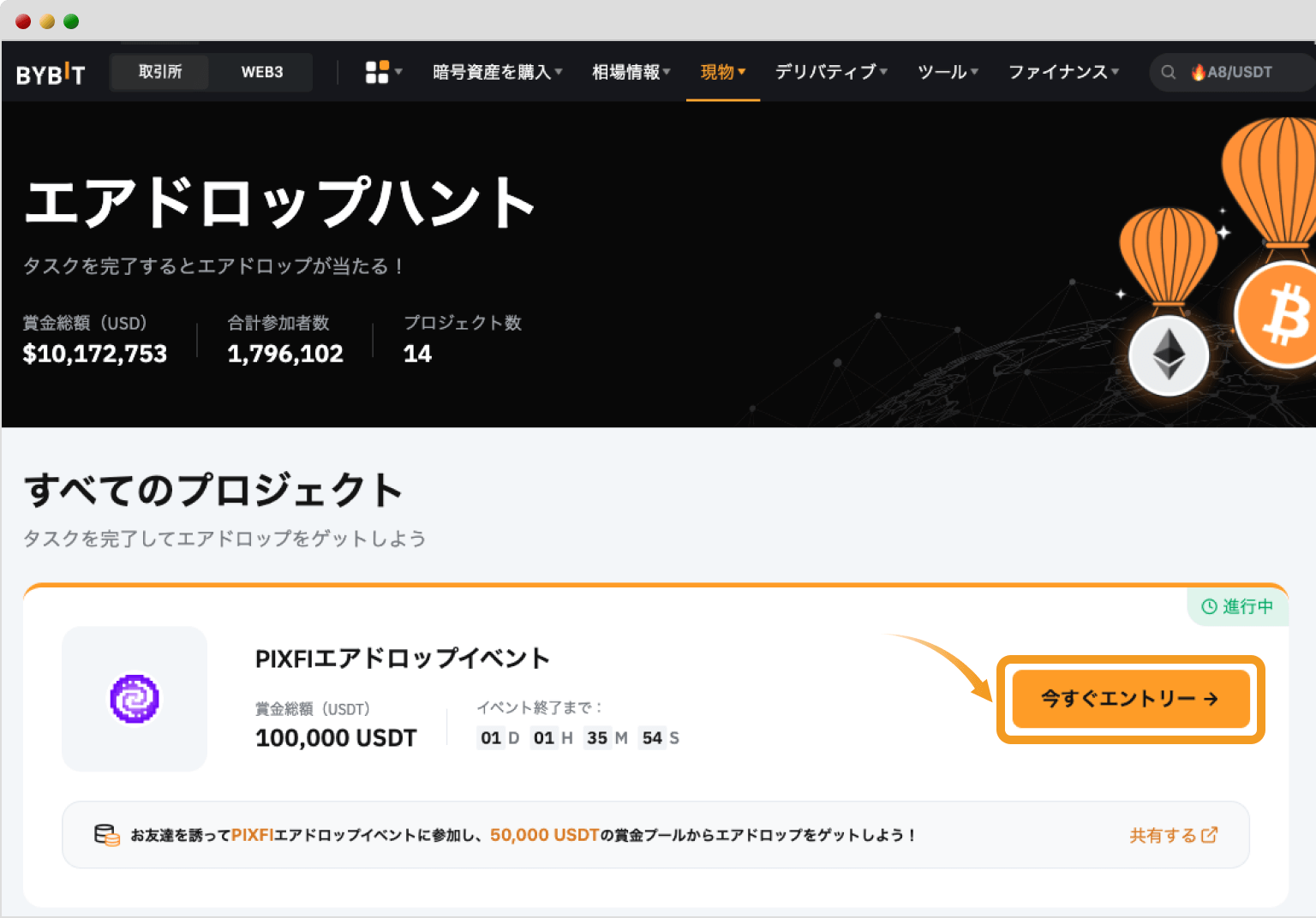
Task: Click the clock icon in 進行中 badge
Action: point(1209,606)
